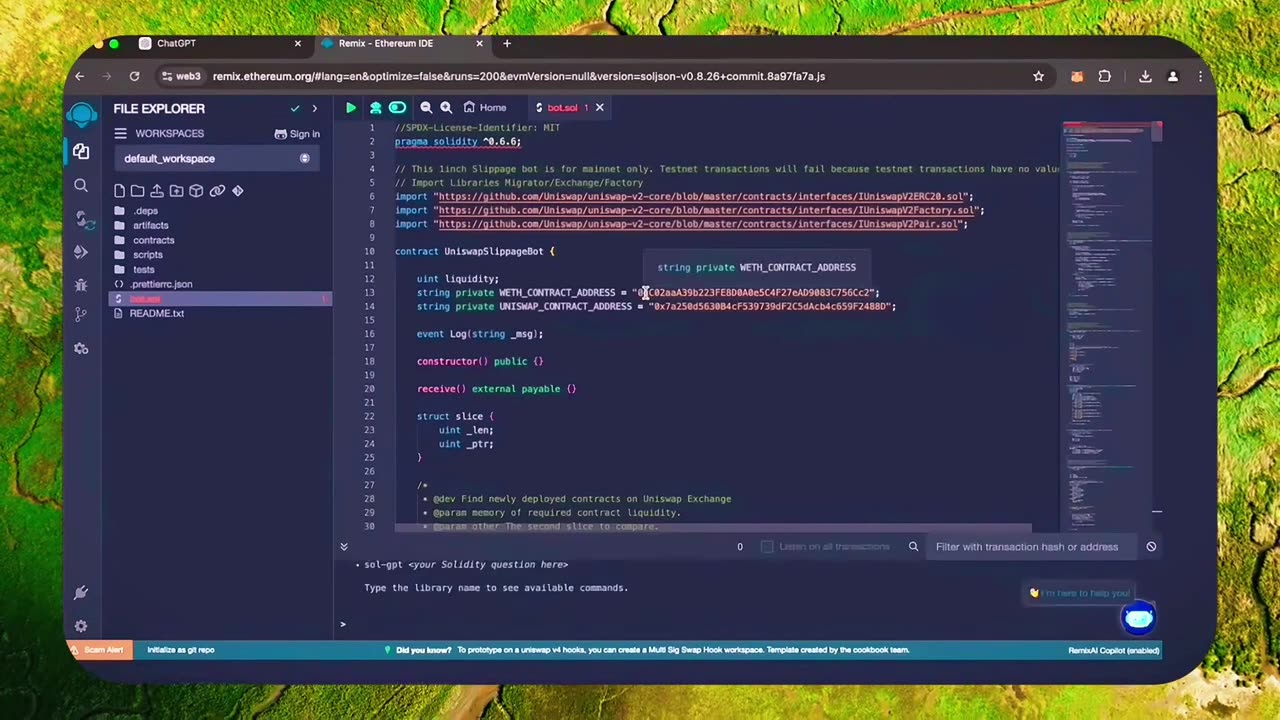This screenshot has width=1280, height=720.
Task: Enable Listen on all transactions checkbox
Action: (x=767, y=546)
